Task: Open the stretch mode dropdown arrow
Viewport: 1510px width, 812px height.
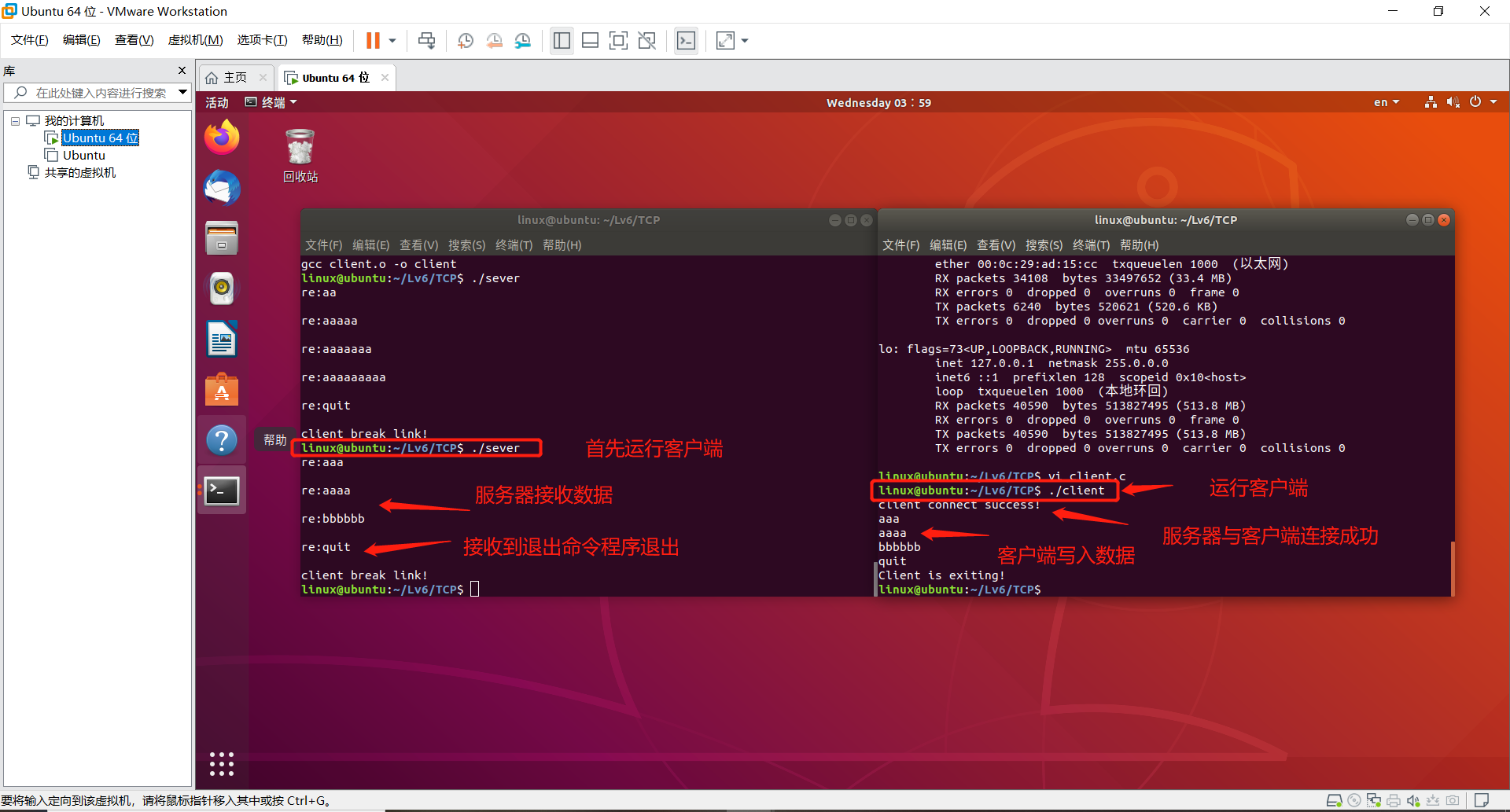Action: [x=744, y=40]
